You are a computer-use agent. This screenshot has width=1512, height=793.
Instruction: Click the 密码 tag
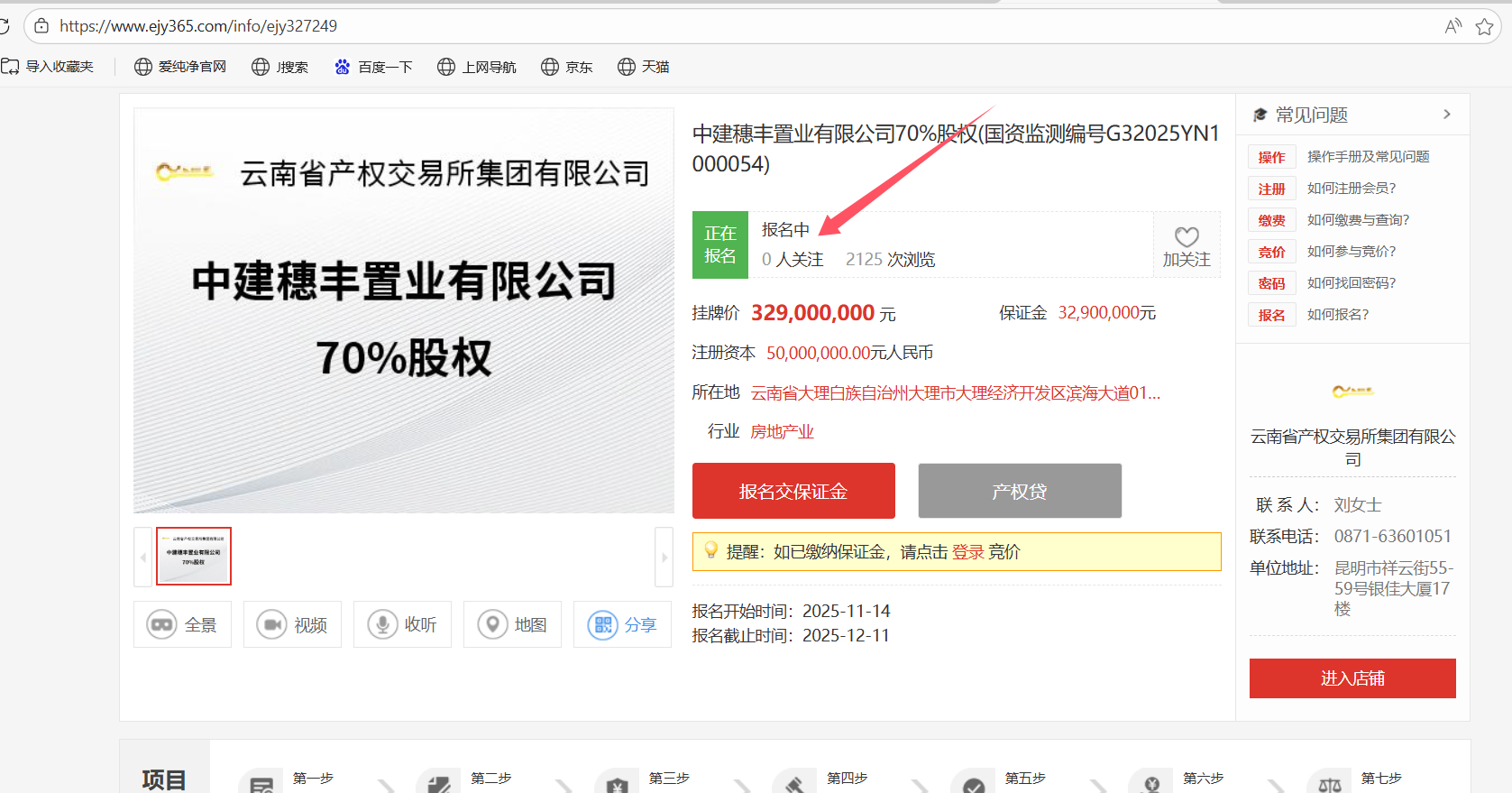[x=1272, y=283]
